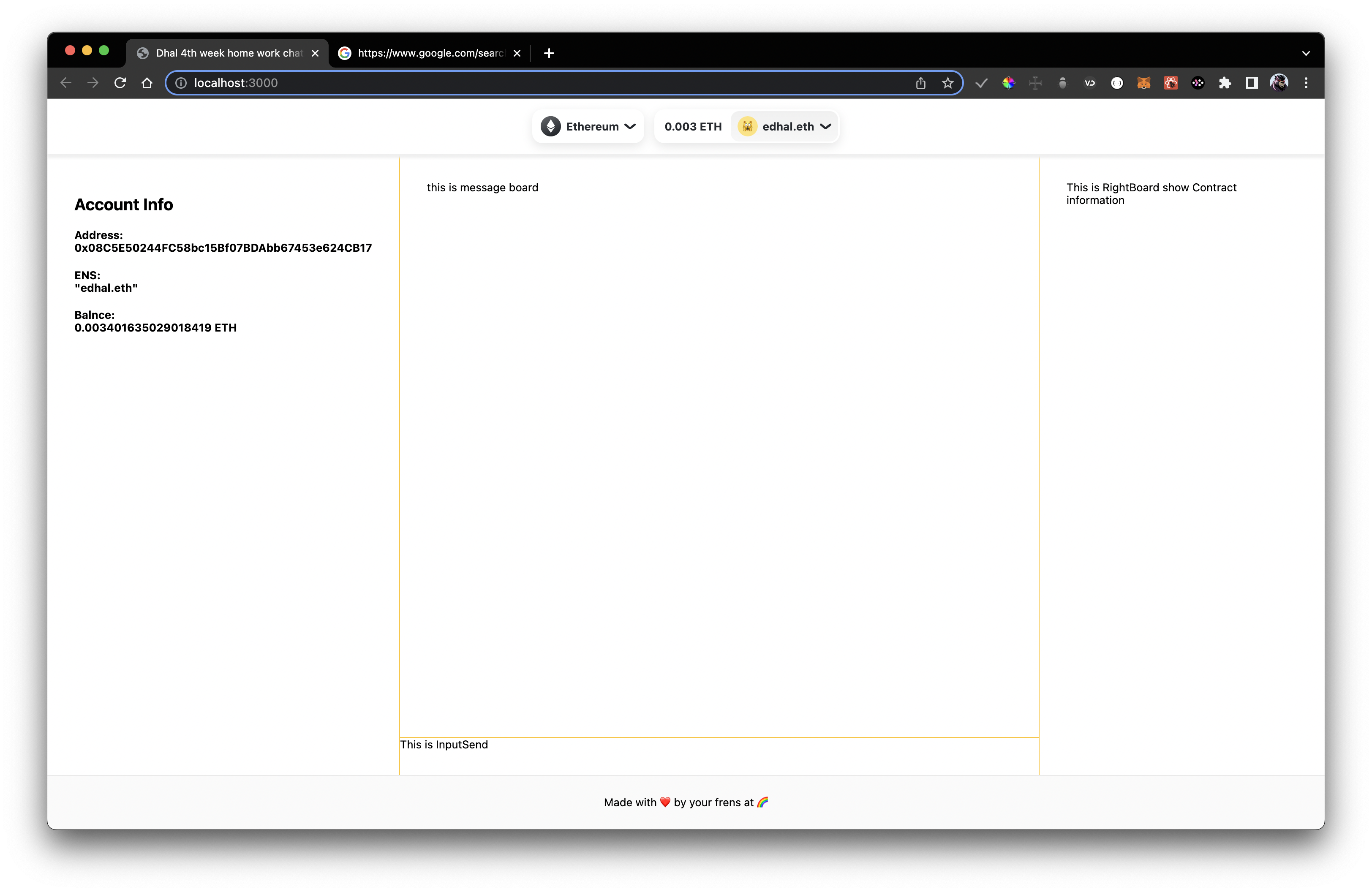Open the React developer tools extension

pos(1171,83)
